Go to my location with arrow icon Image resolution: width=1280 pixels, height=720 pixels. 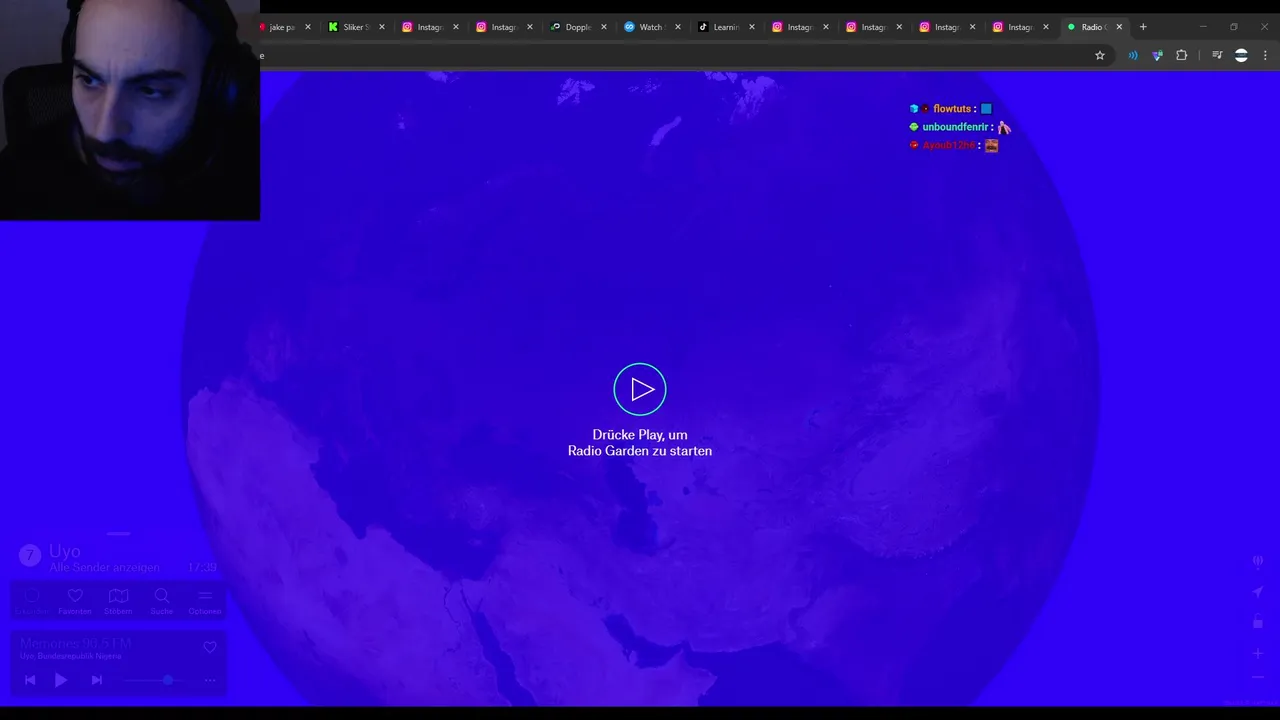click(x=1258, y=592)
